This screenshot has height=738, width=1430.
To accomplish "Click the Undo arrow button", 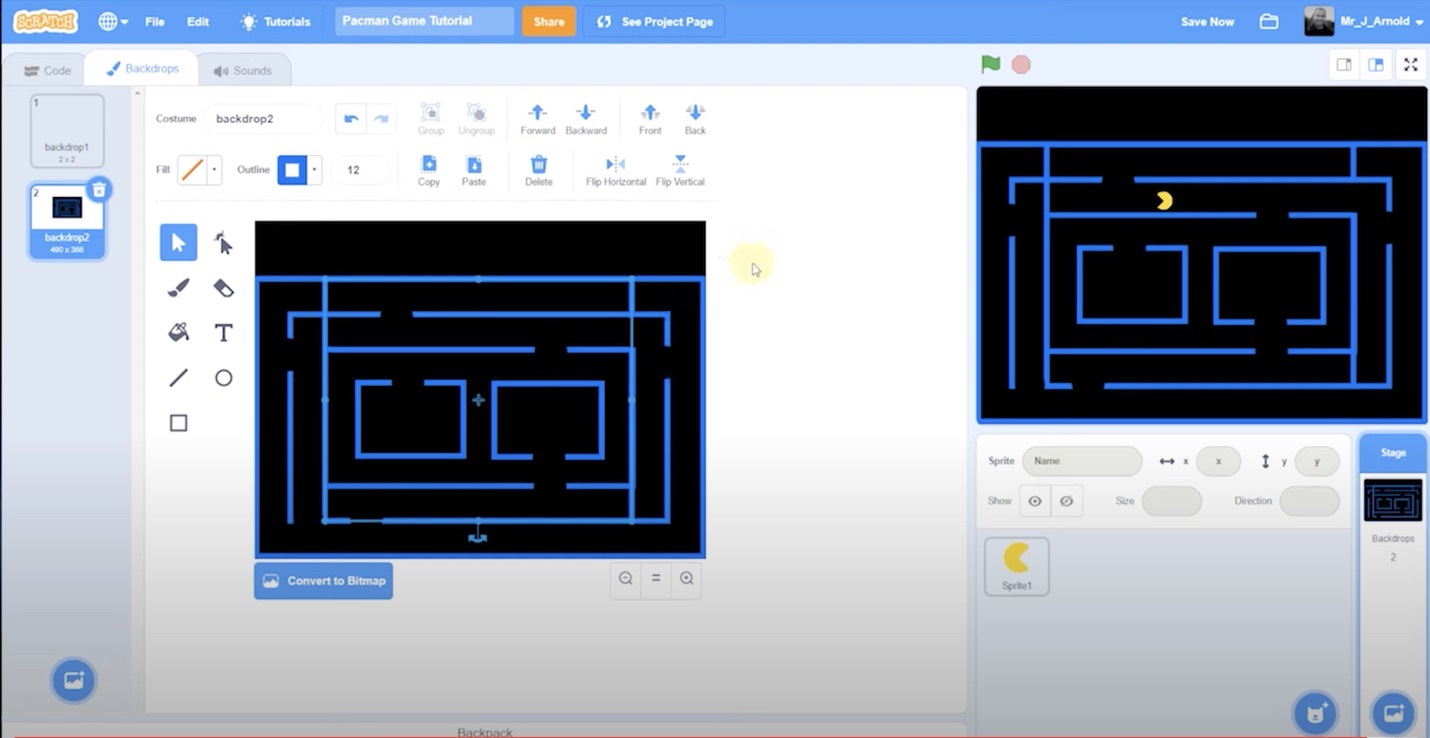I will [351, 118].
